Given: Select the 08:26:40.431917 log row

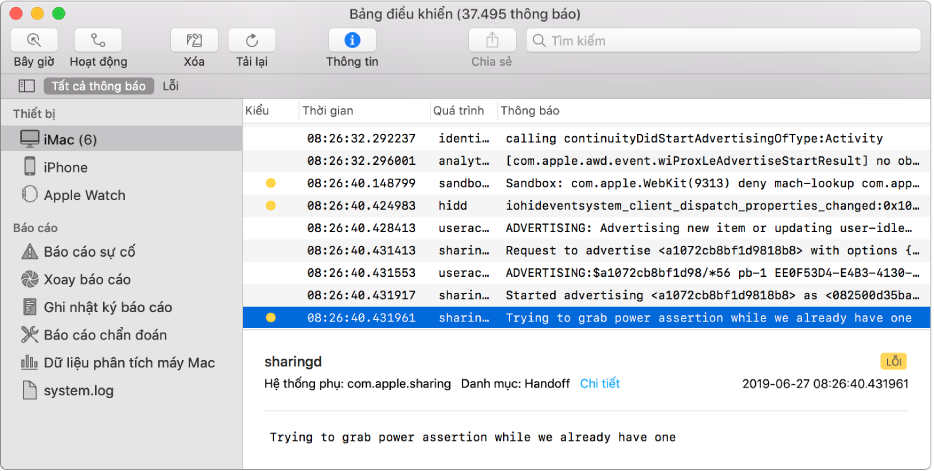Looking at the screenshot, I should 586,295.
